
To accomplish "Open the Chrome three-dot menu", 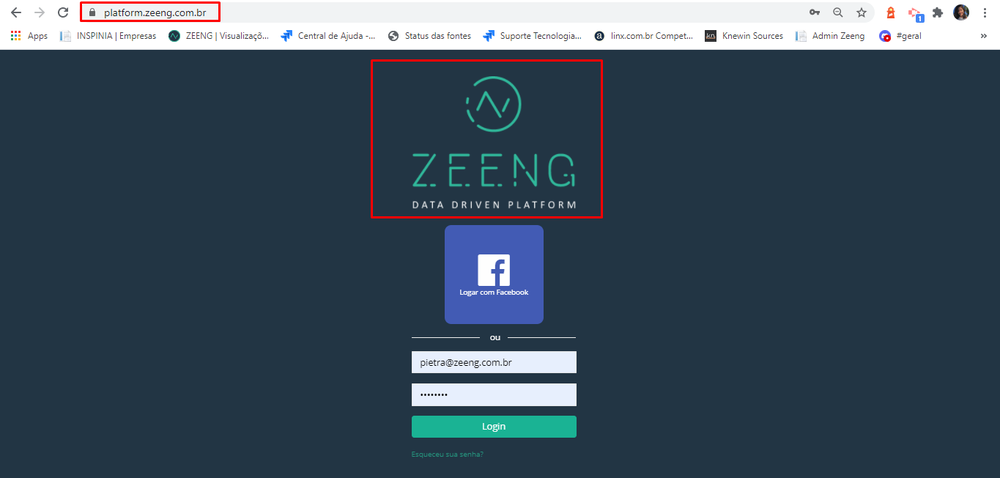I will (x=985, y=12).
